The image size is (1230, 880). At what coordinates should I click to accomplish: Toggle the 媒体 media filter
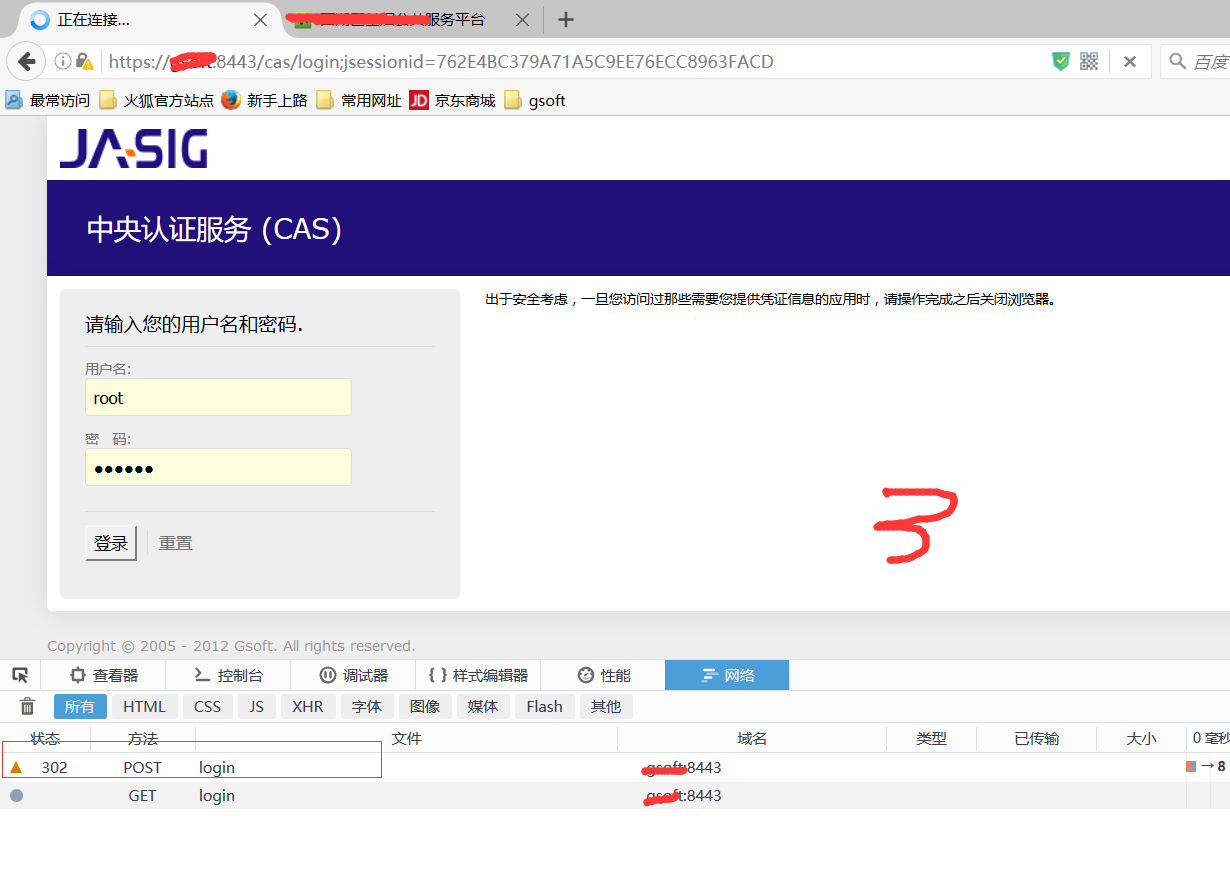(483, 706)
